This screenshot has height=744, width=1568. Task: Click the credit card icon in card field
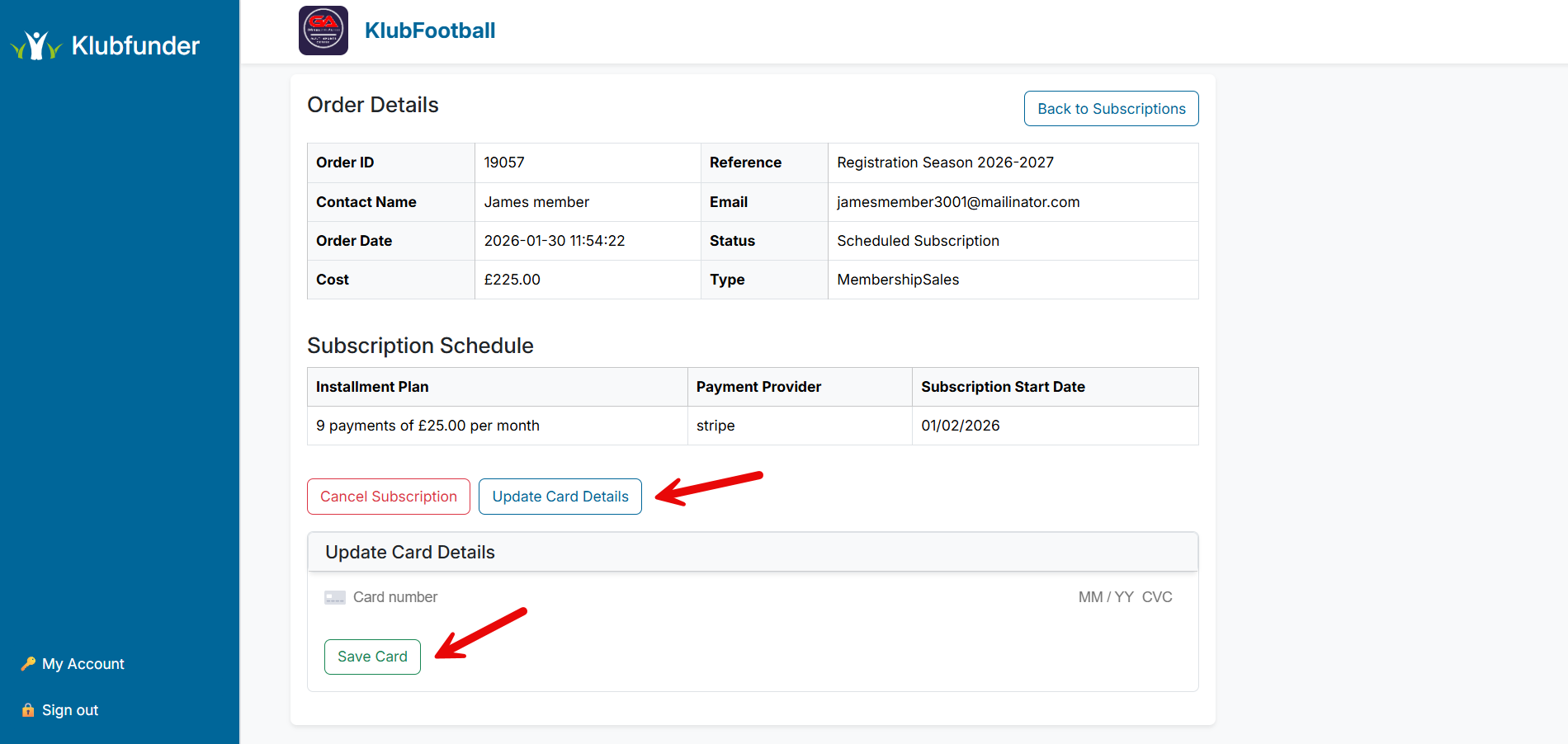pyautogui.click(x=335, y=597)
